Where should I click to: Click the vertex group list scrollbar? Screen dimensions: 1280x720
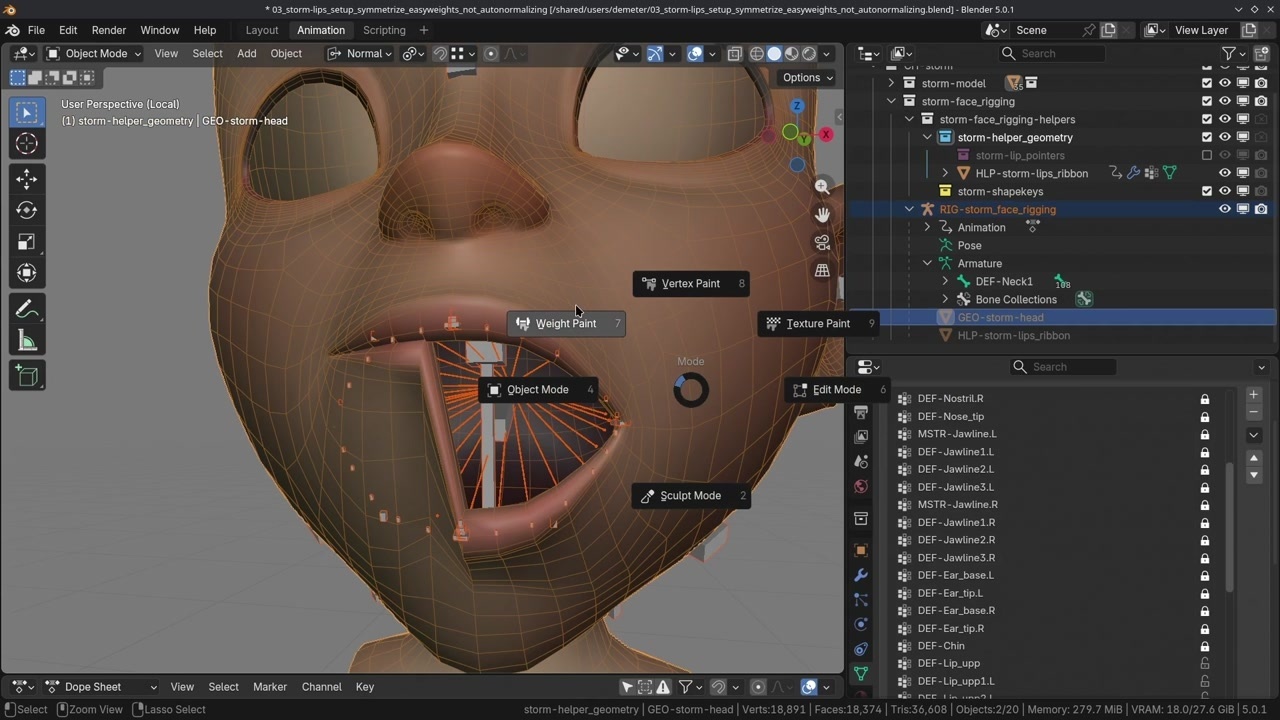pos(1229,525)
